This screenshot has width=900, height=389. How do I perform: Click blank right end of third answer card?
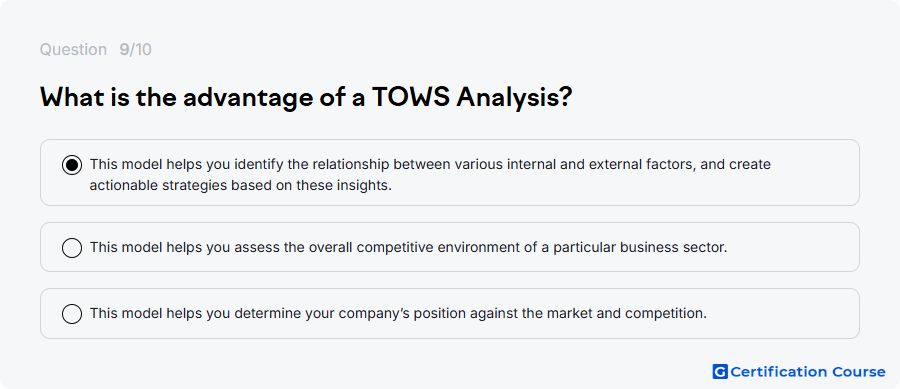tap(783, 313)
